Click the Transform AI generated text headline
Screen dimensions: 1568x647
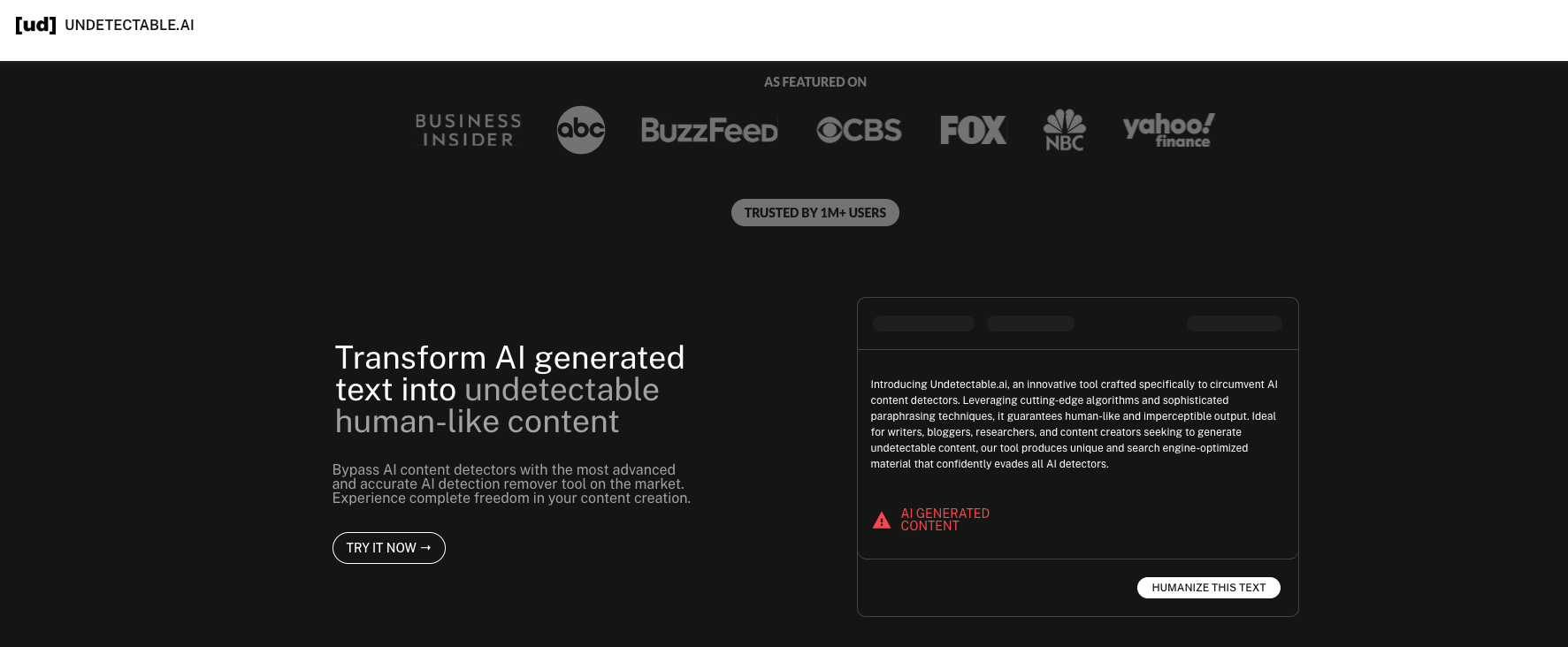coord(509,390)
